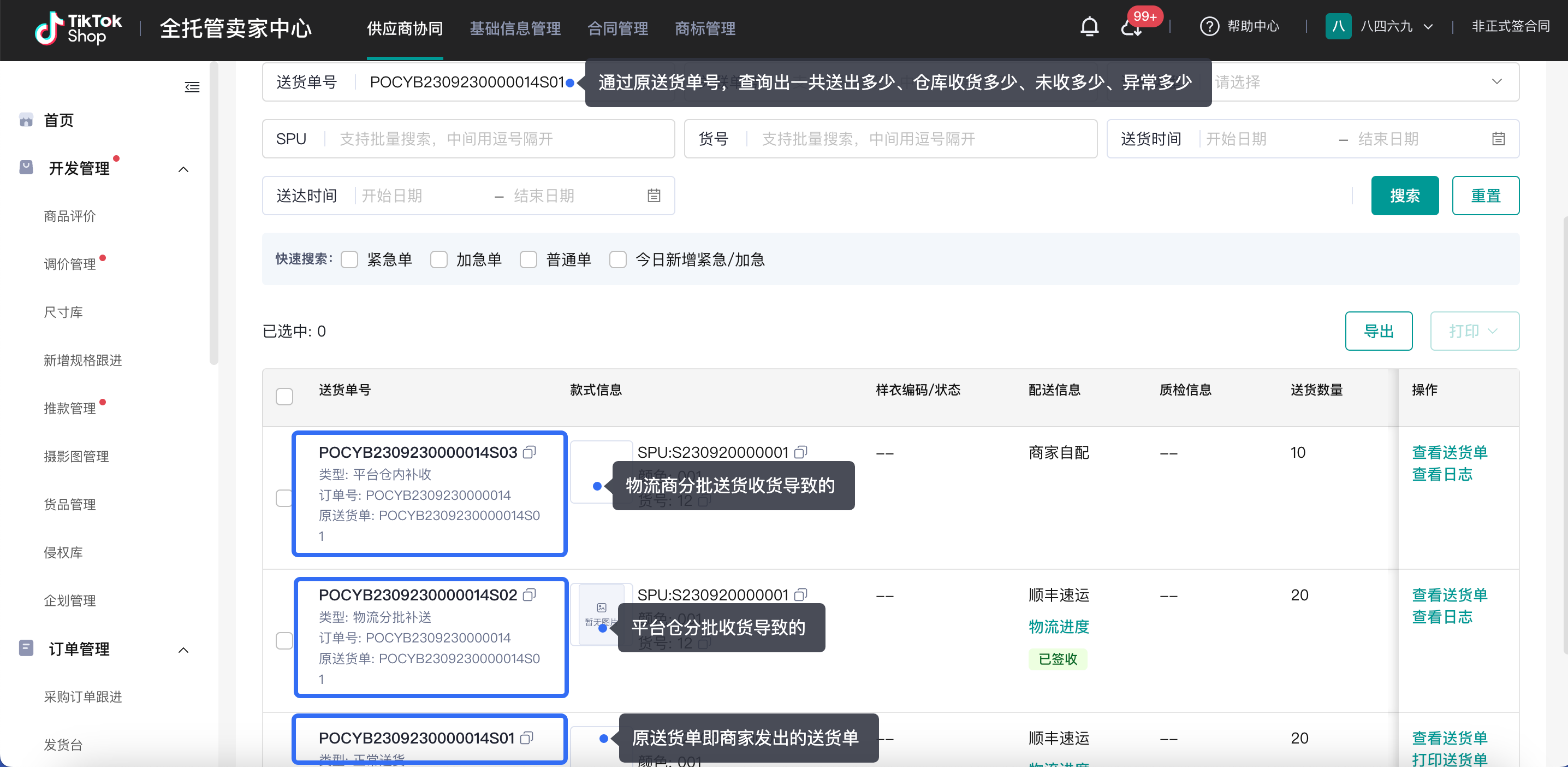Click the calendar icon in 送达时间 field
1568x767 pixels.
pos(654,196)
